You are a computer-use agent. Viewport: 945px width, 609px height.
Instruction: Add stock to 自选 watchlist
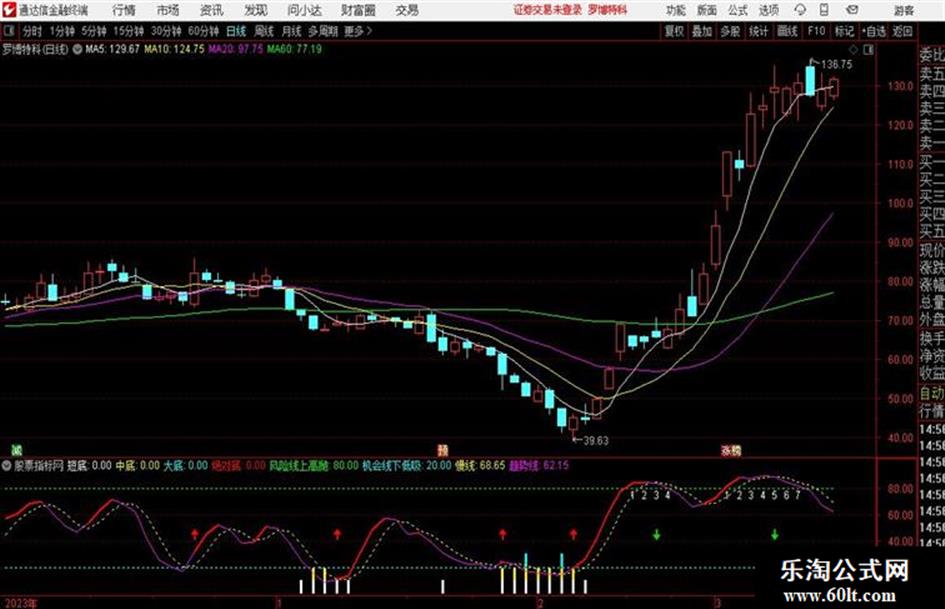coord(874,31)
